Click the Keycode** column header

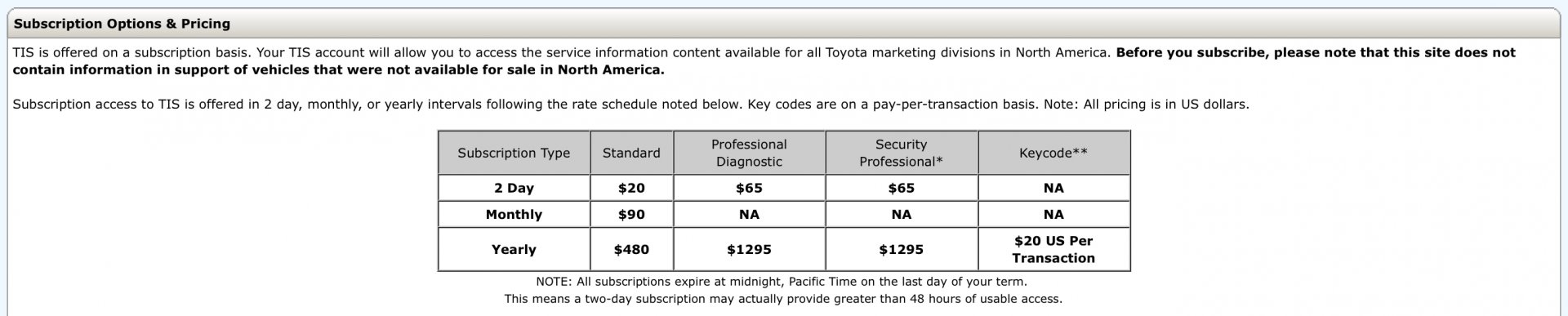1053,153
